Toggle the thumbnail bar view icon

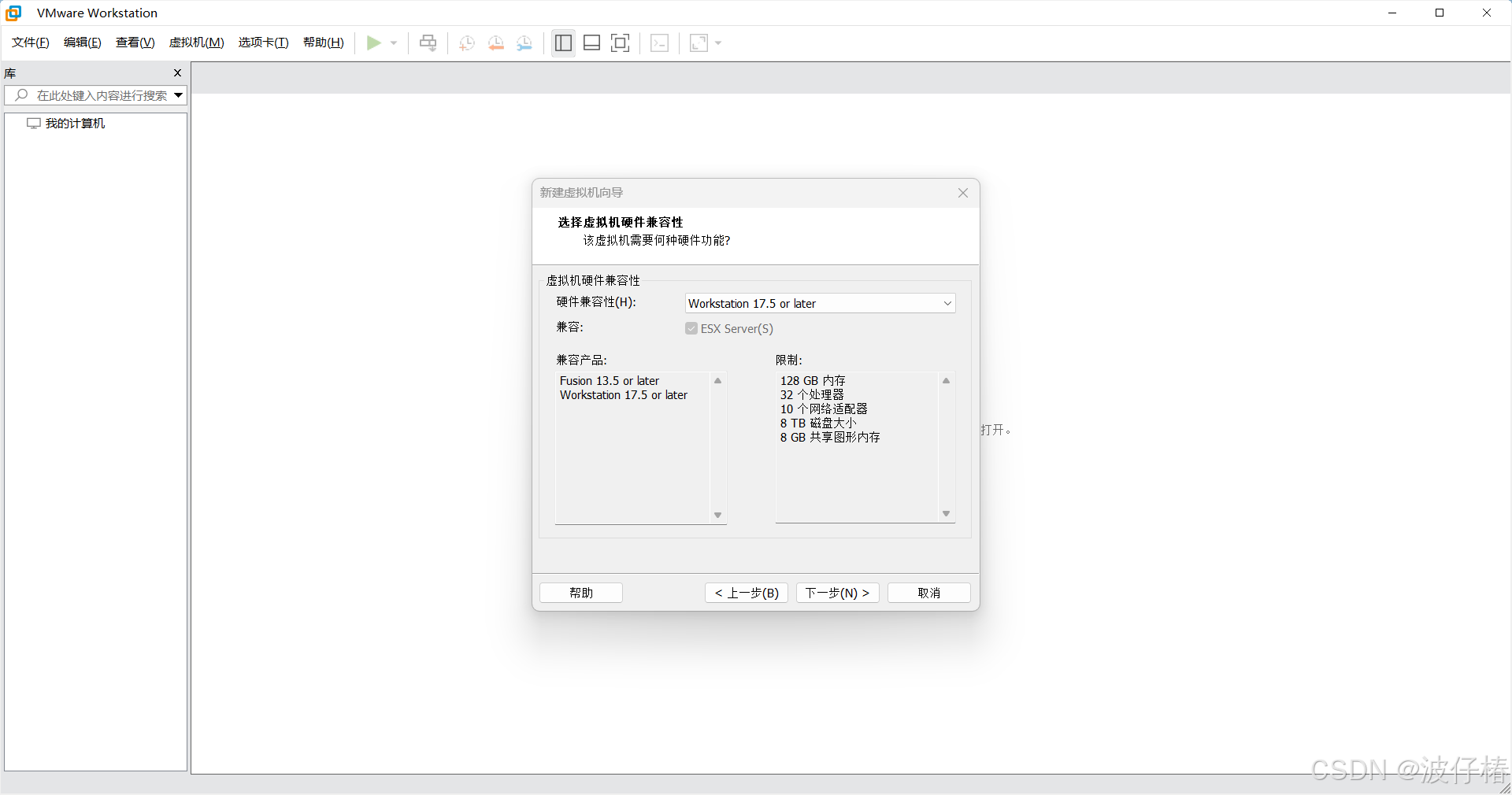point(592,43)
